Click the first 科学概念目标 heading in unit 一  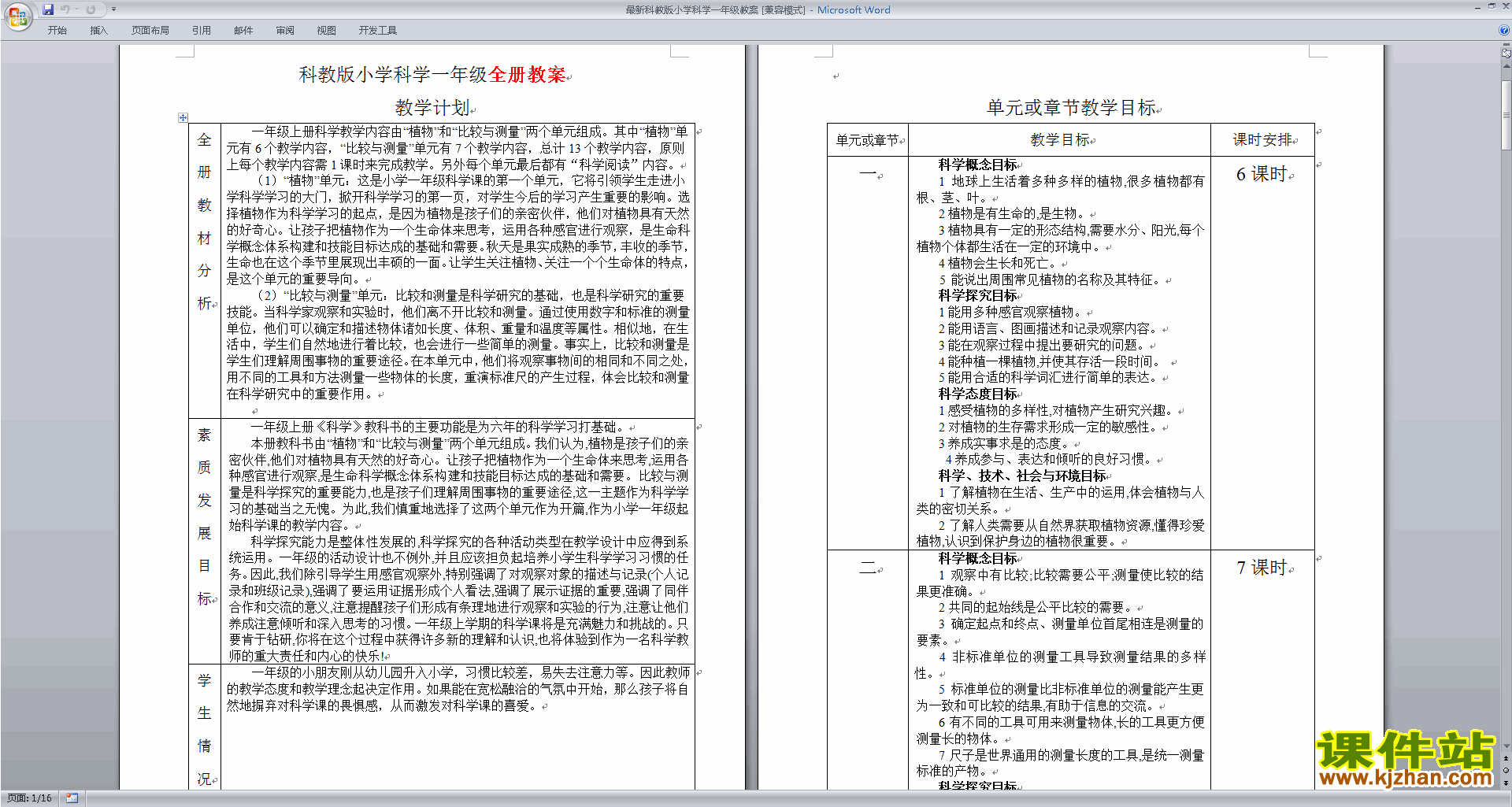tap(977, 165)
